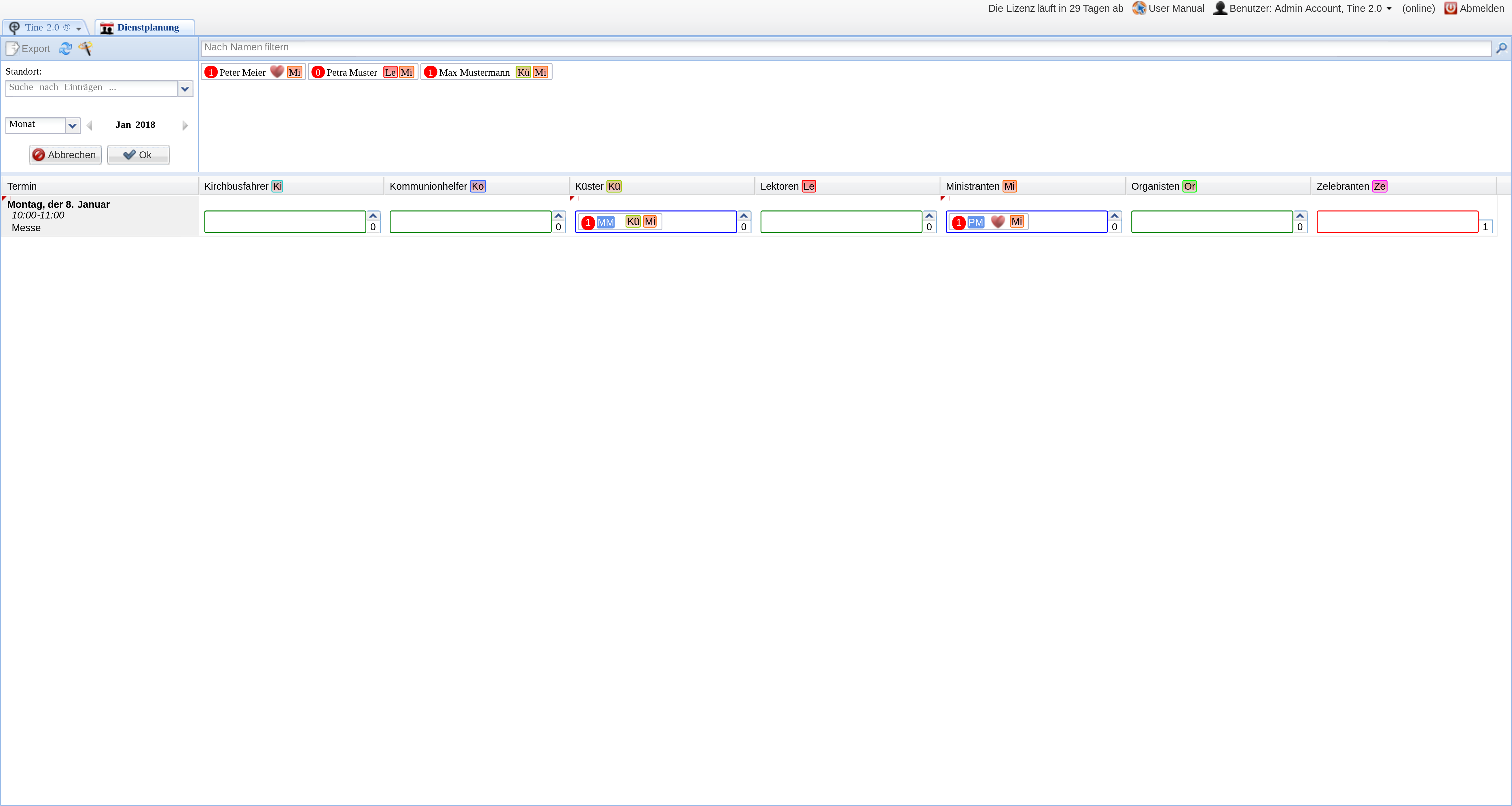This screenshot has height=806, width=1512.
Task: Open the Standort dropdown arrow
Action: 185,89
